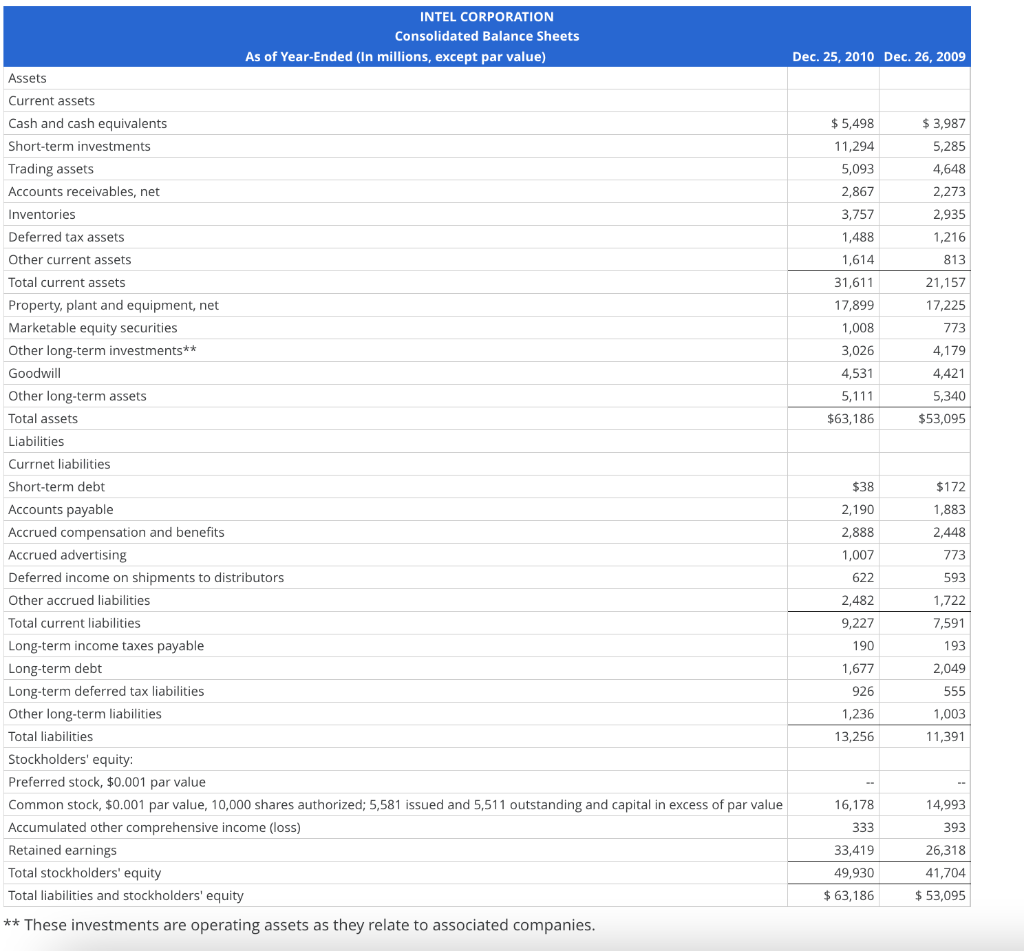1024x951 pixels.
Task: Click the Short-term investments row label
Action: pyautogui.click(x=79, y=145)
